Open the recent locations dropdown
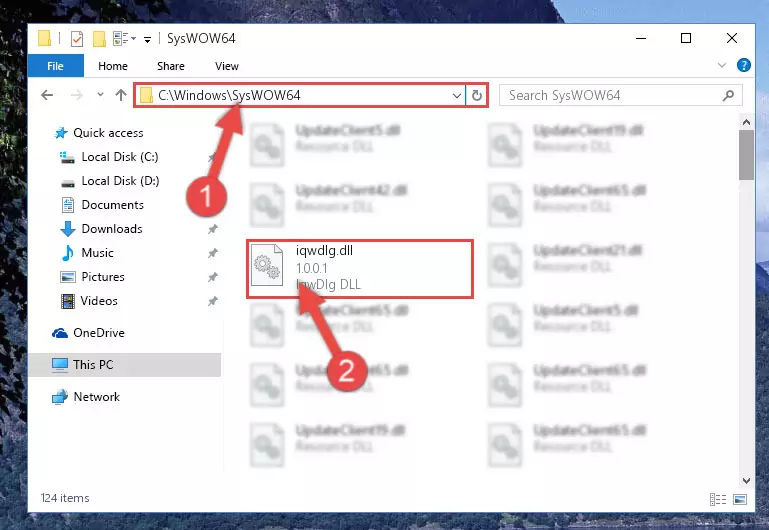 pyautogui.click(x=100, y=95)
